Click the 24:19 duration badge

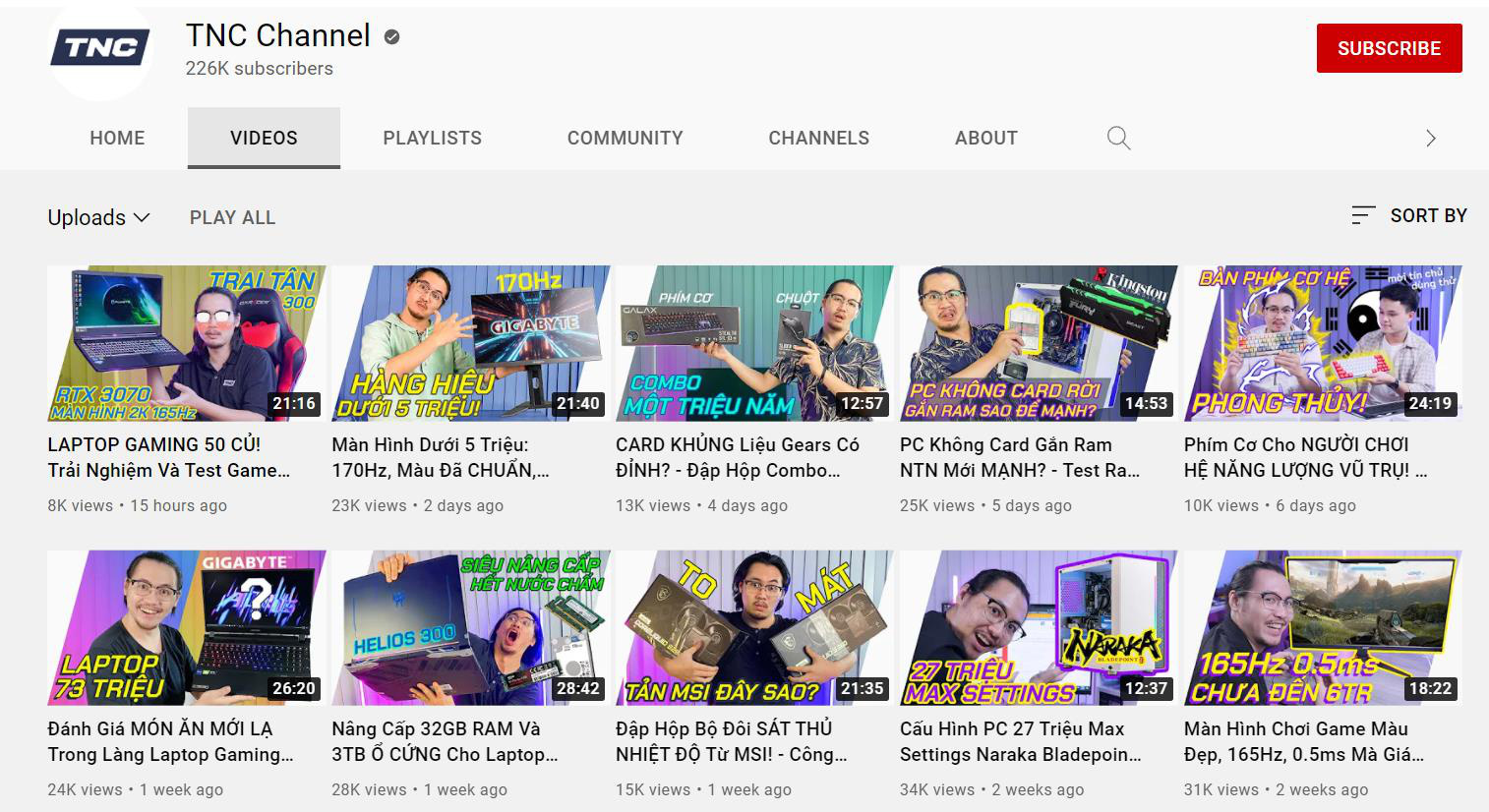click(1430, 403)
